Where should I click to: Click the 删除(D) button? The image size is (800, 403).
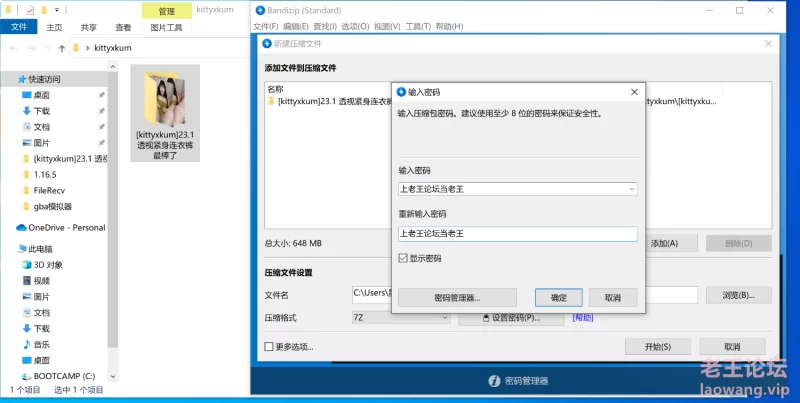[739, 243]
